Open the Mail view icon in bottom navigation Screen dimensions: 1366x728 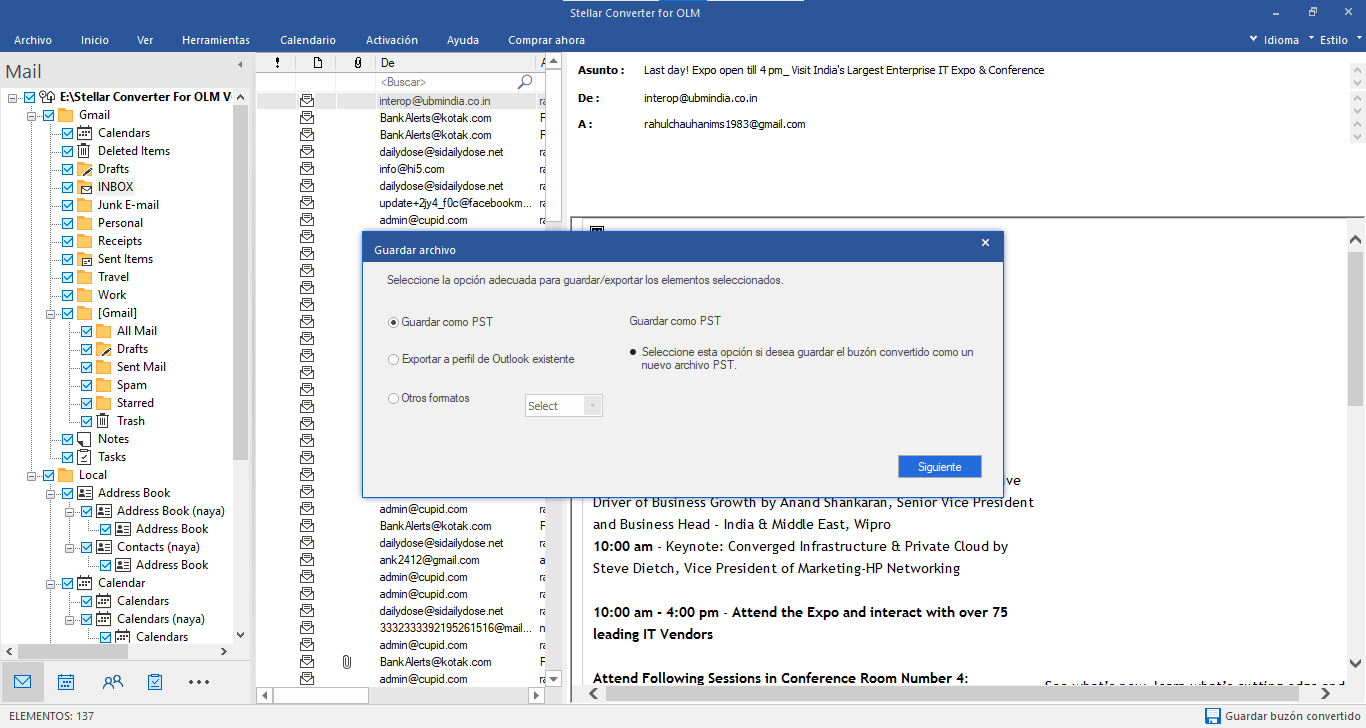click(x=22, y=682)
